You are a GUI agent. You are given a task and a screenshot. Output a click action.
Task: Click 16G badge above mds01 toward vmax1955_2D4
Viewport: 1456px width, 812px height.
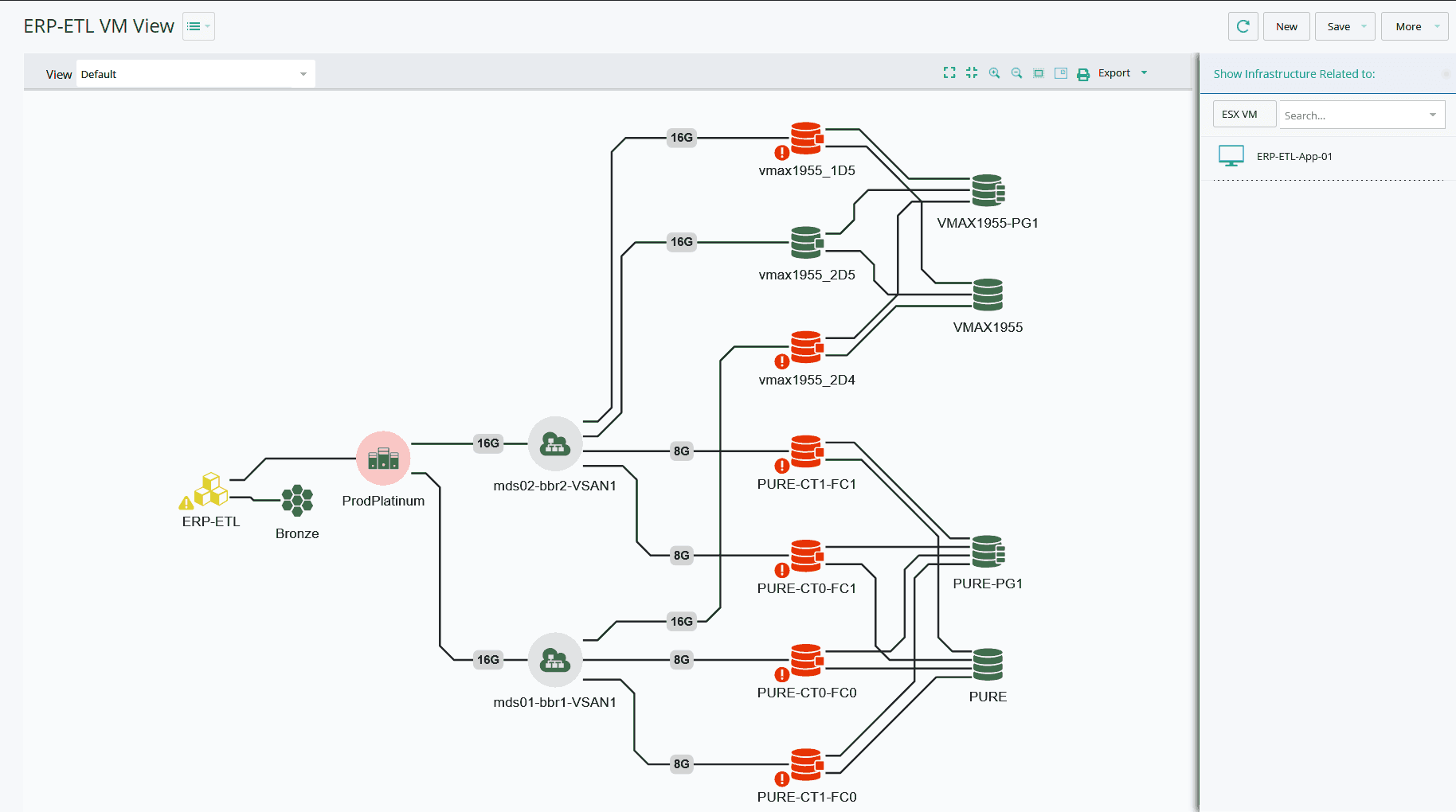click(682, 622)
